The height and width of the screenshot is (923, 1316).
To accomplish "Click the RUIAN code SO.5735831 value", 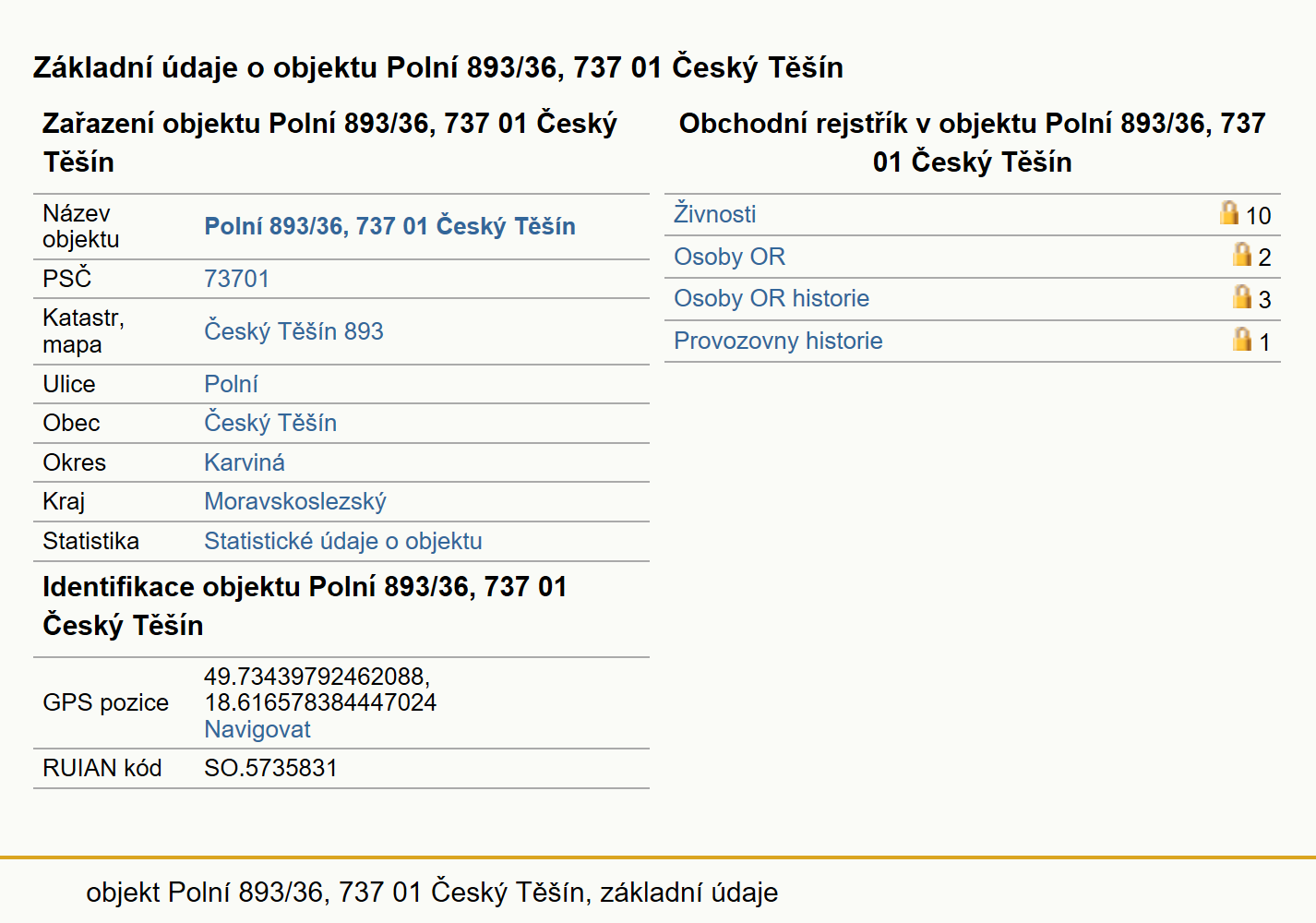I will (x=270, y=768).
